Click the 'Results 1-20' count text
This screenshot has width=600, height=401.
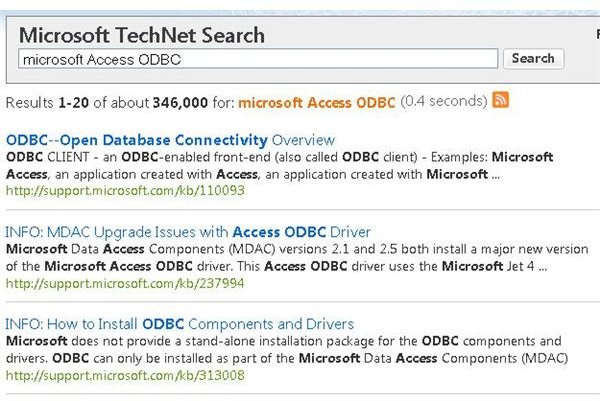(47, 103)
